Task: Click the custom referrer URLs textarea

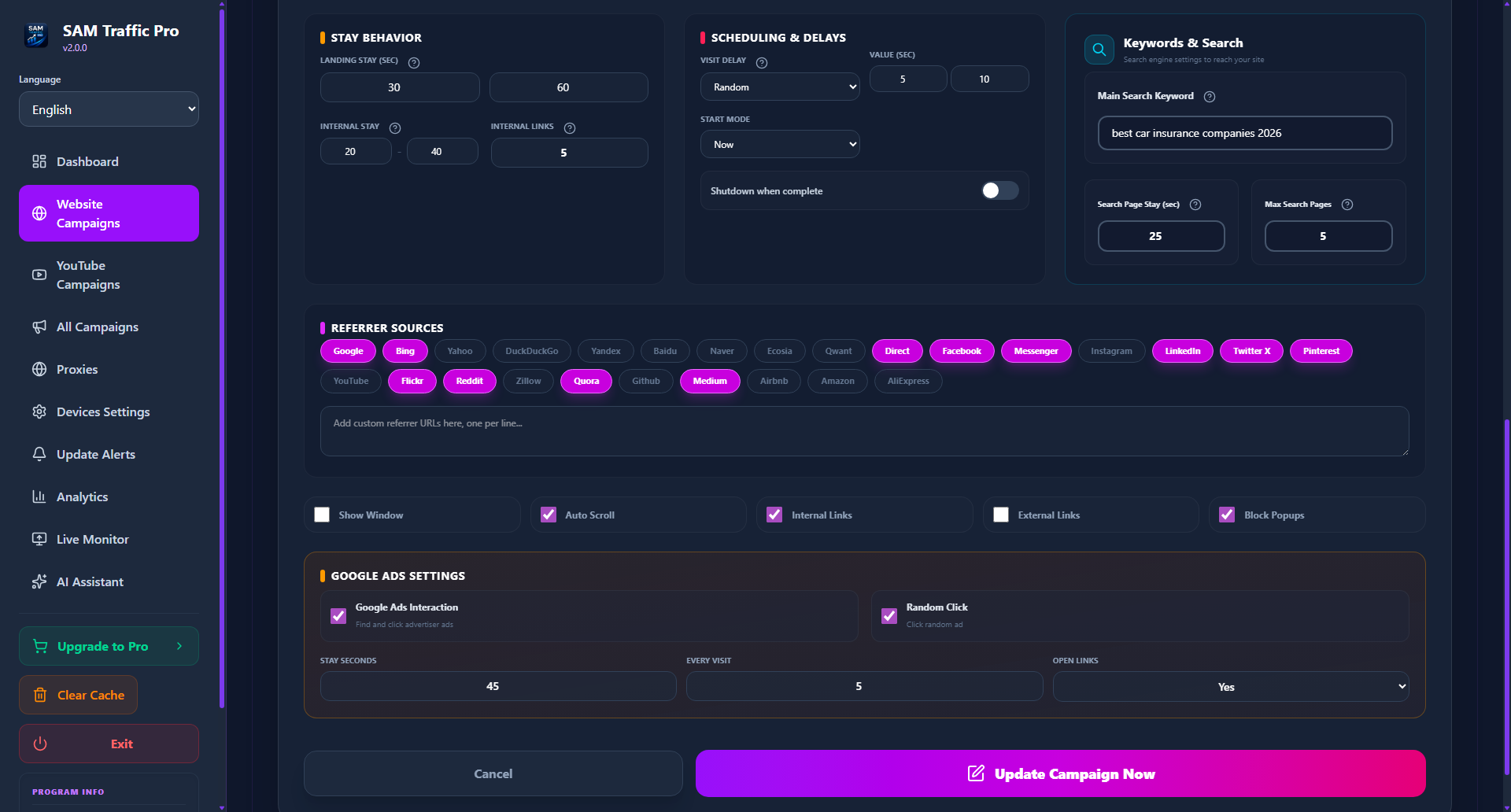Action: 864,431
